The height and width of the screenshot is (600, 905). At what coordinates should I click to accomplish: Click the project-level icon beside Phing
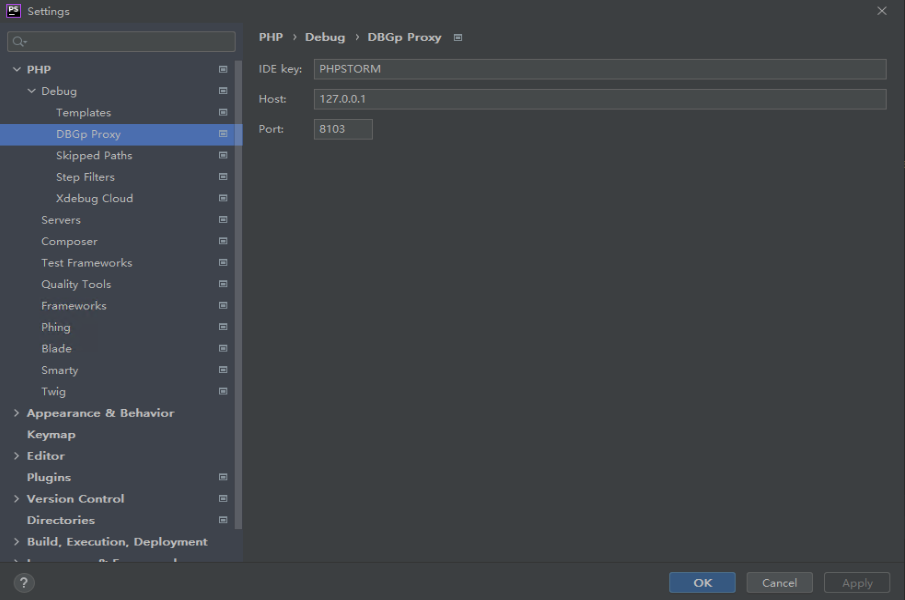coord(223,327)
